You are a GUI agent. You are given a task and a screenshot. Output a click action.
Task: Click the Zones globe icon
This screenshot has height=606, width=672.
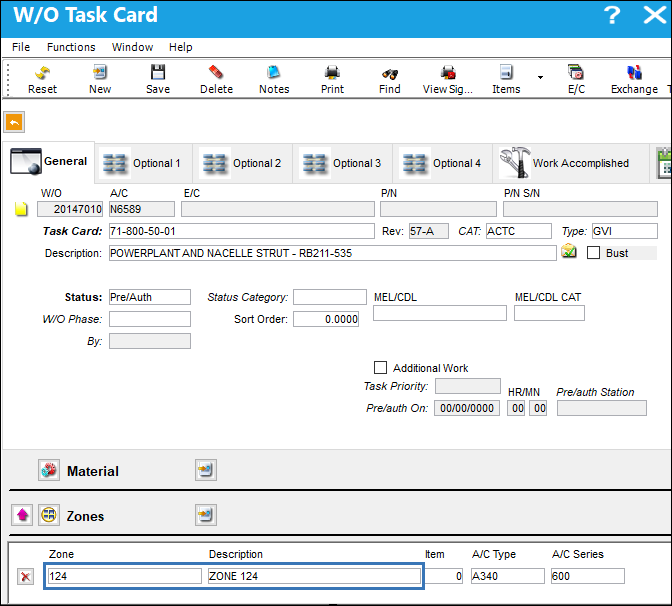pos(49,515)
